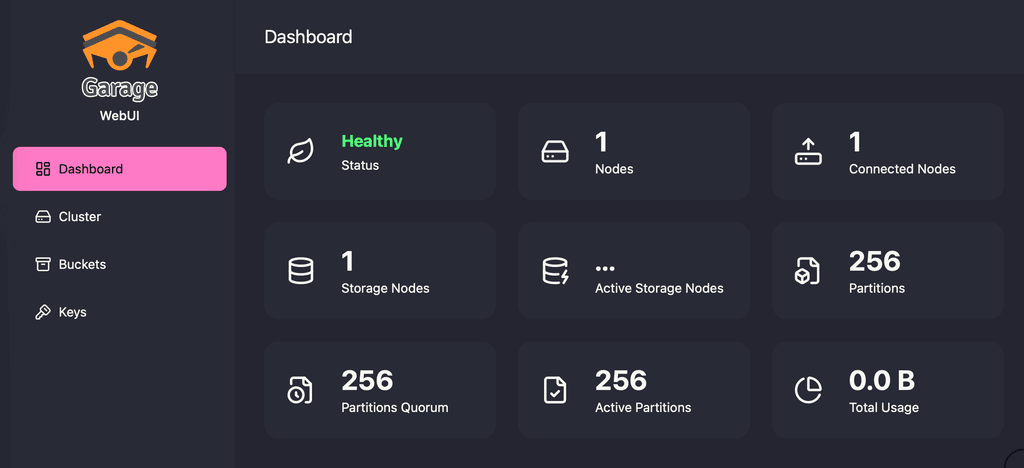Image resolution: width=1024 pixels, height=468 pixels.
Task: Click the pie chart icon for Total Usage
Action: point(809,390)
